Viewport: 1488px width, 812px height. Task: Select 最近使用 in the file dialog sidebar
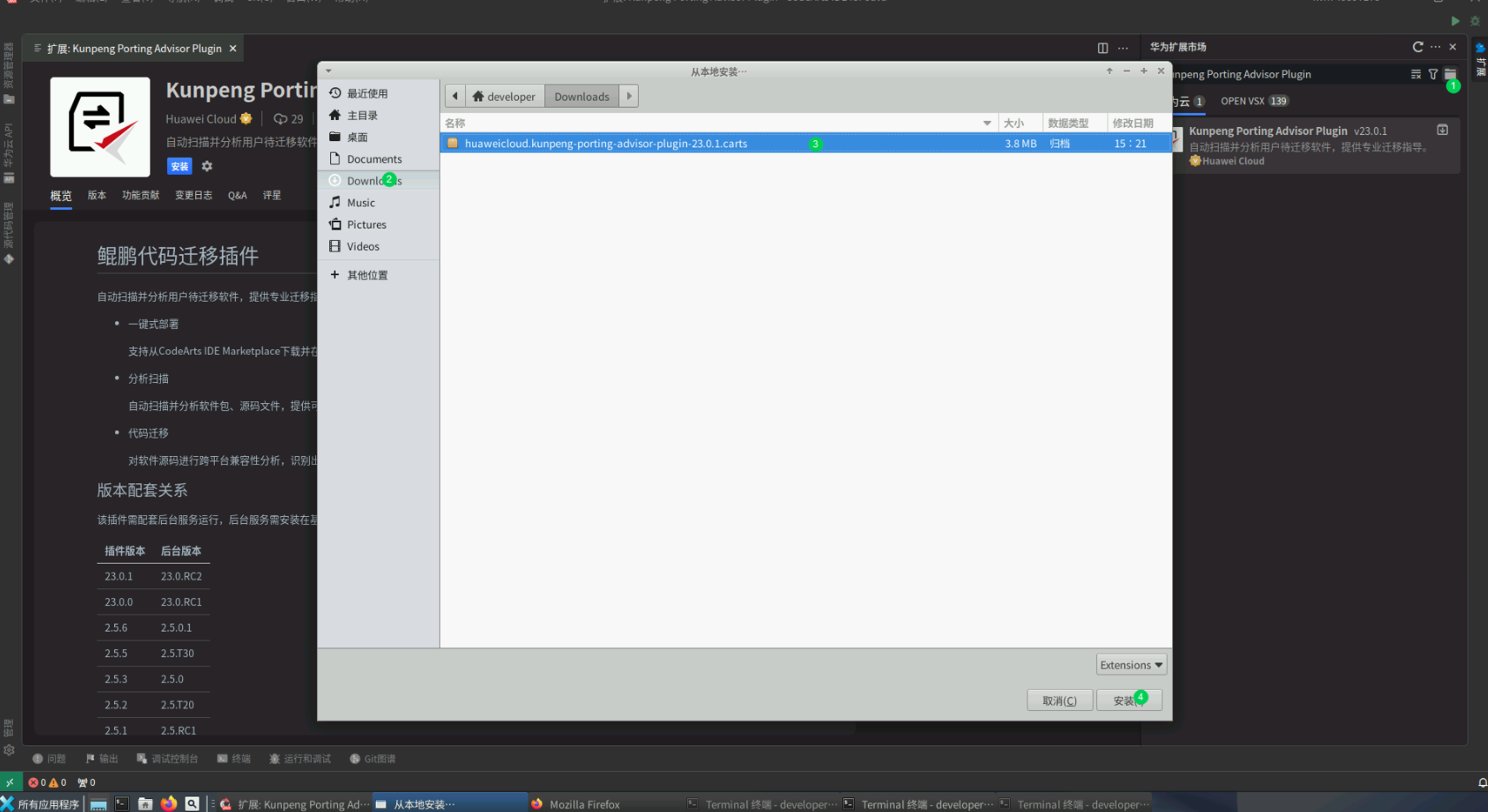tap(378, 93)
